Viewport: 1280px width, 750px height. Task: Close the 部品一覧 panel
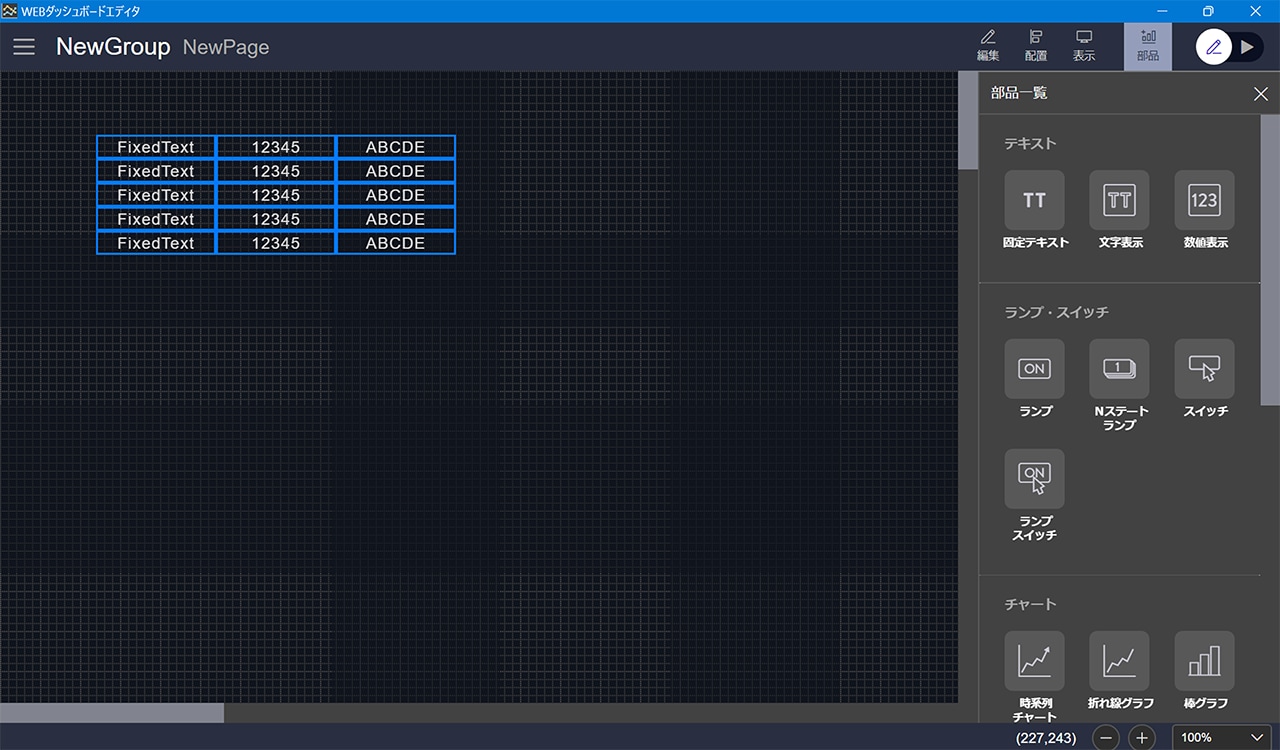point(1260,94)
